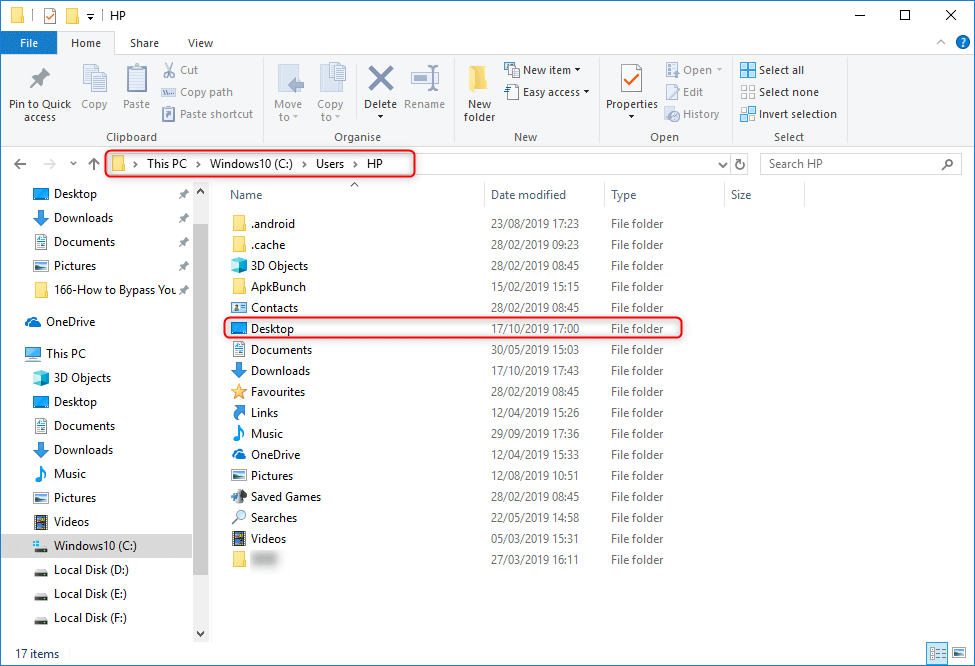
Task: Click Pin to Quick access icon
Action: [x=40, y=78]
